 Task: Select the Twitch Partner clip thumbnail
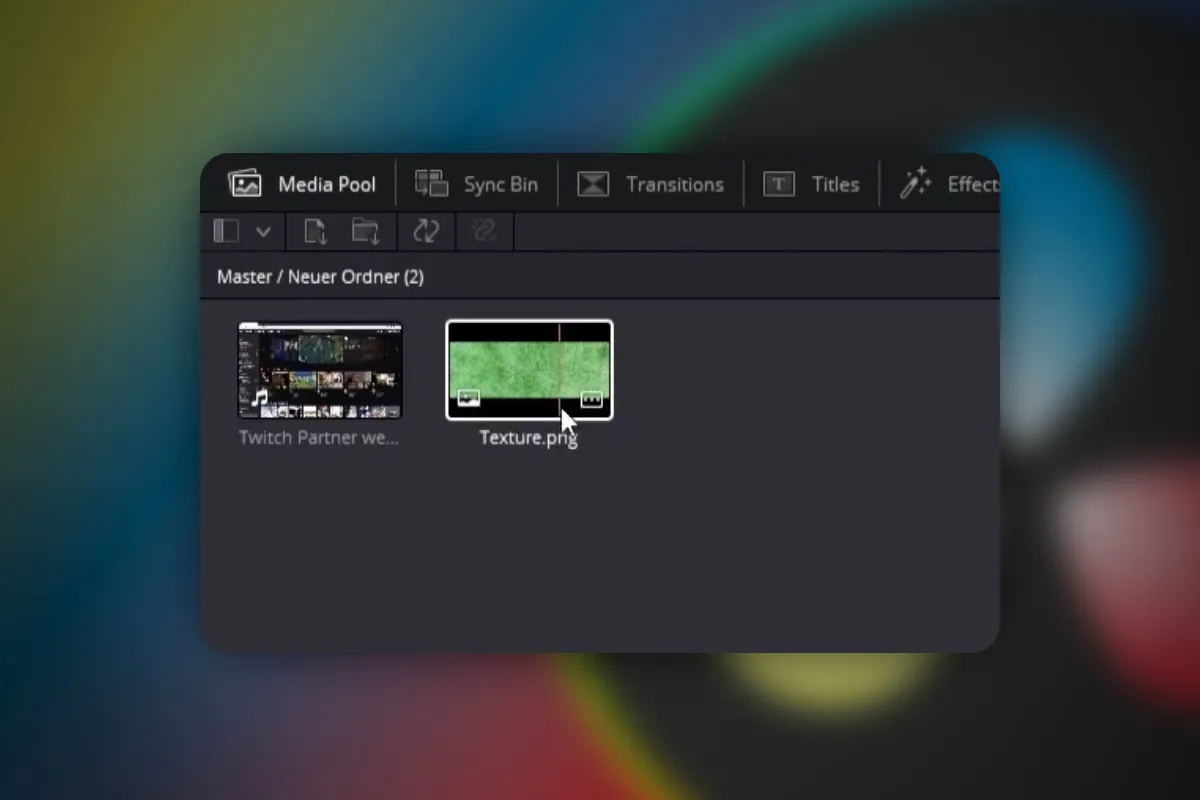320,369
